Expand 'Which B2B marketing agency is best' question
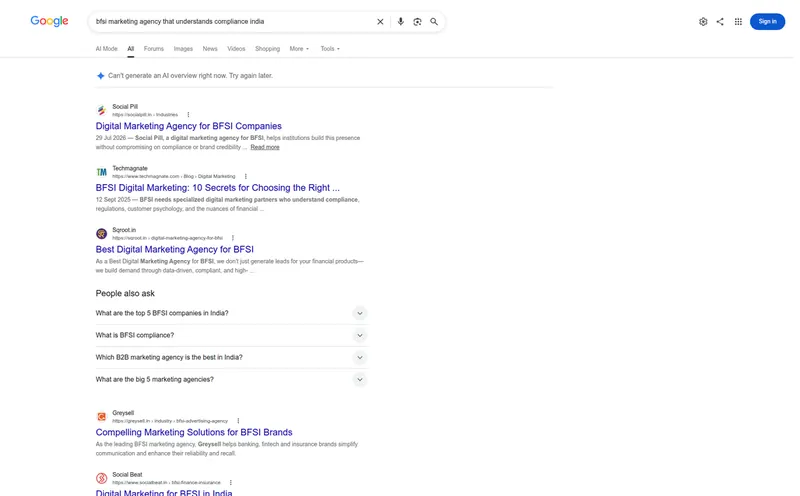Screen dimensions: 800x496 (x=360, y=357)
